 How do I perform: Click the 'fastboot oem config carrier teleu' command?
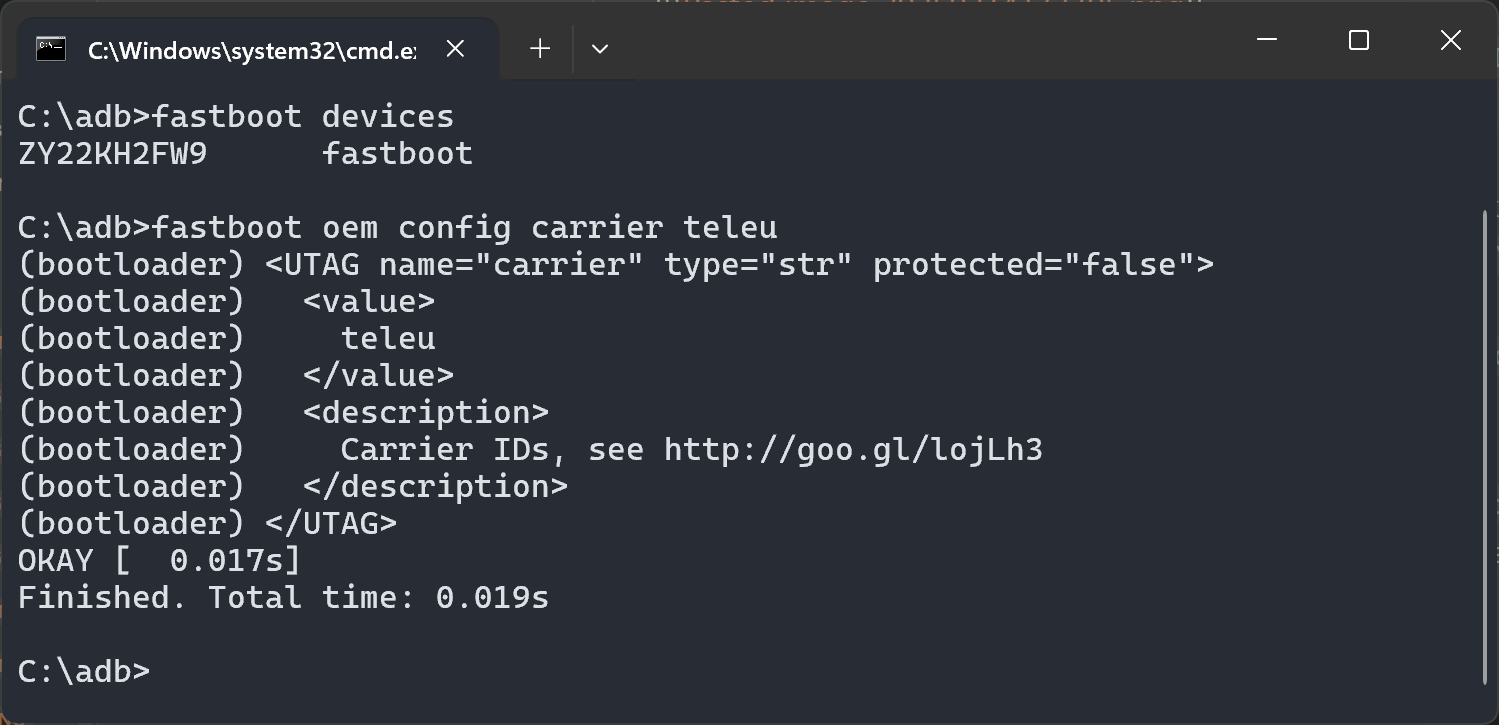point(464,228)
